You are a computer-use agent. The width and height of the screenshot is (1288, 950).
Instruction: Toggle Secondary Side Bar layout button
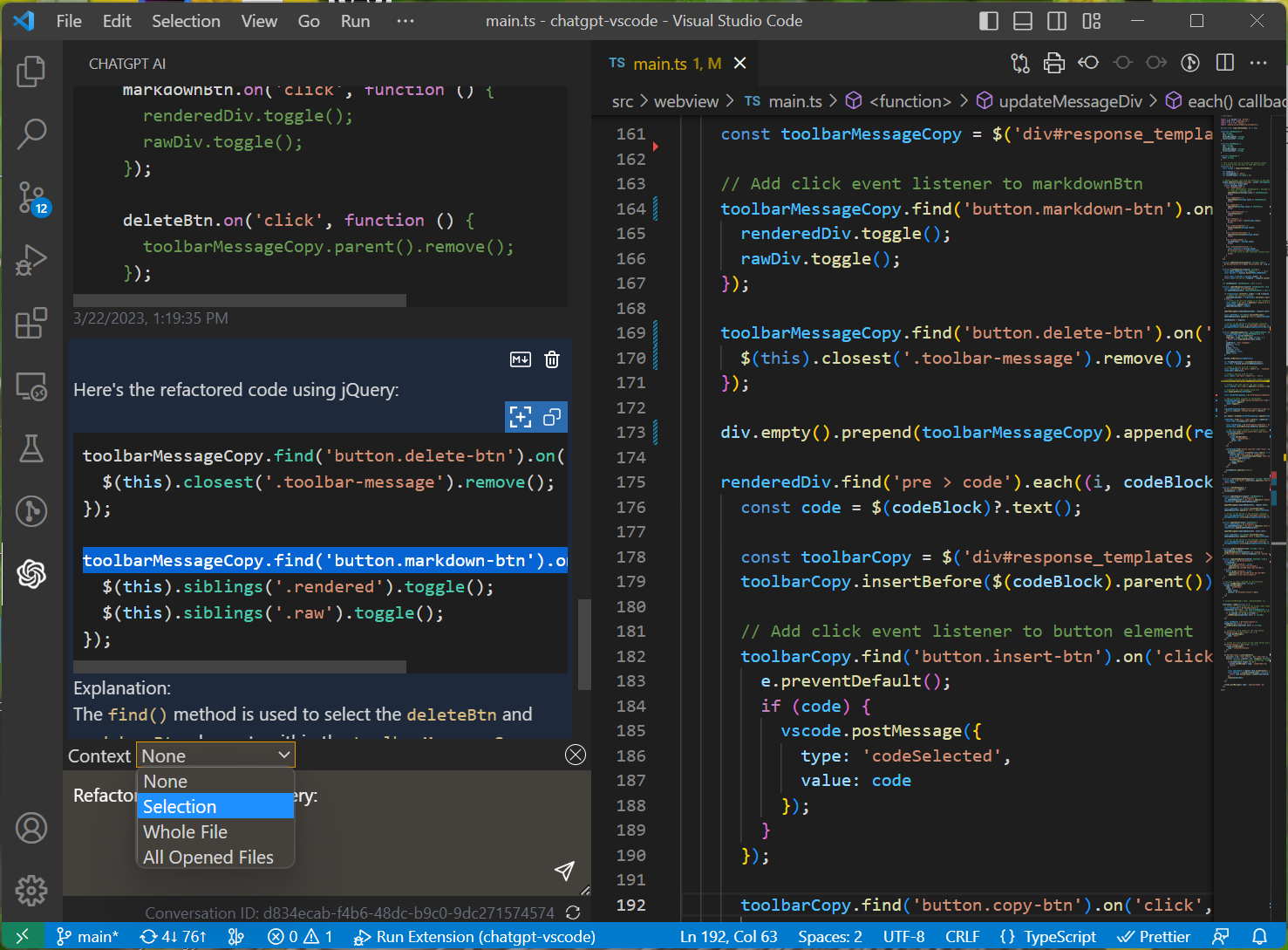(1057, 21)
